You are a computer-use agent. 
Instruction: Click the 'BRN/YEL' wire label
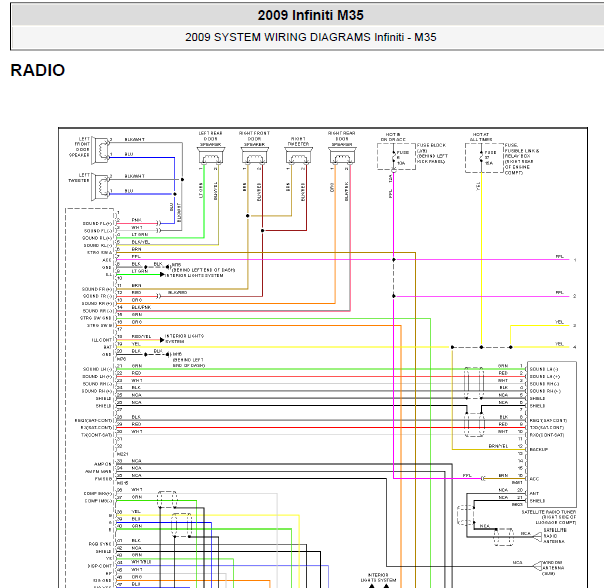498,446
